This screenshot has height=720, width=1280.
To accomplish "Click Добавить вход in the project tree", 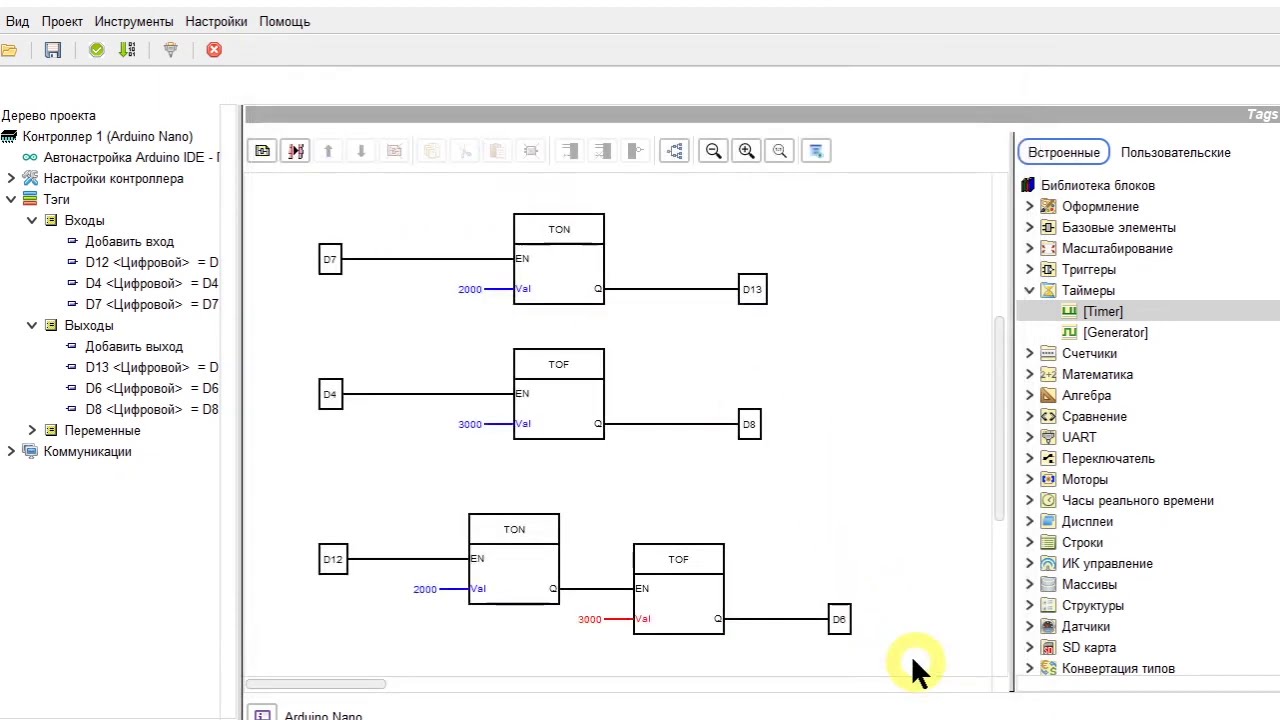I will pyautogui.click(x=129, y=241).
